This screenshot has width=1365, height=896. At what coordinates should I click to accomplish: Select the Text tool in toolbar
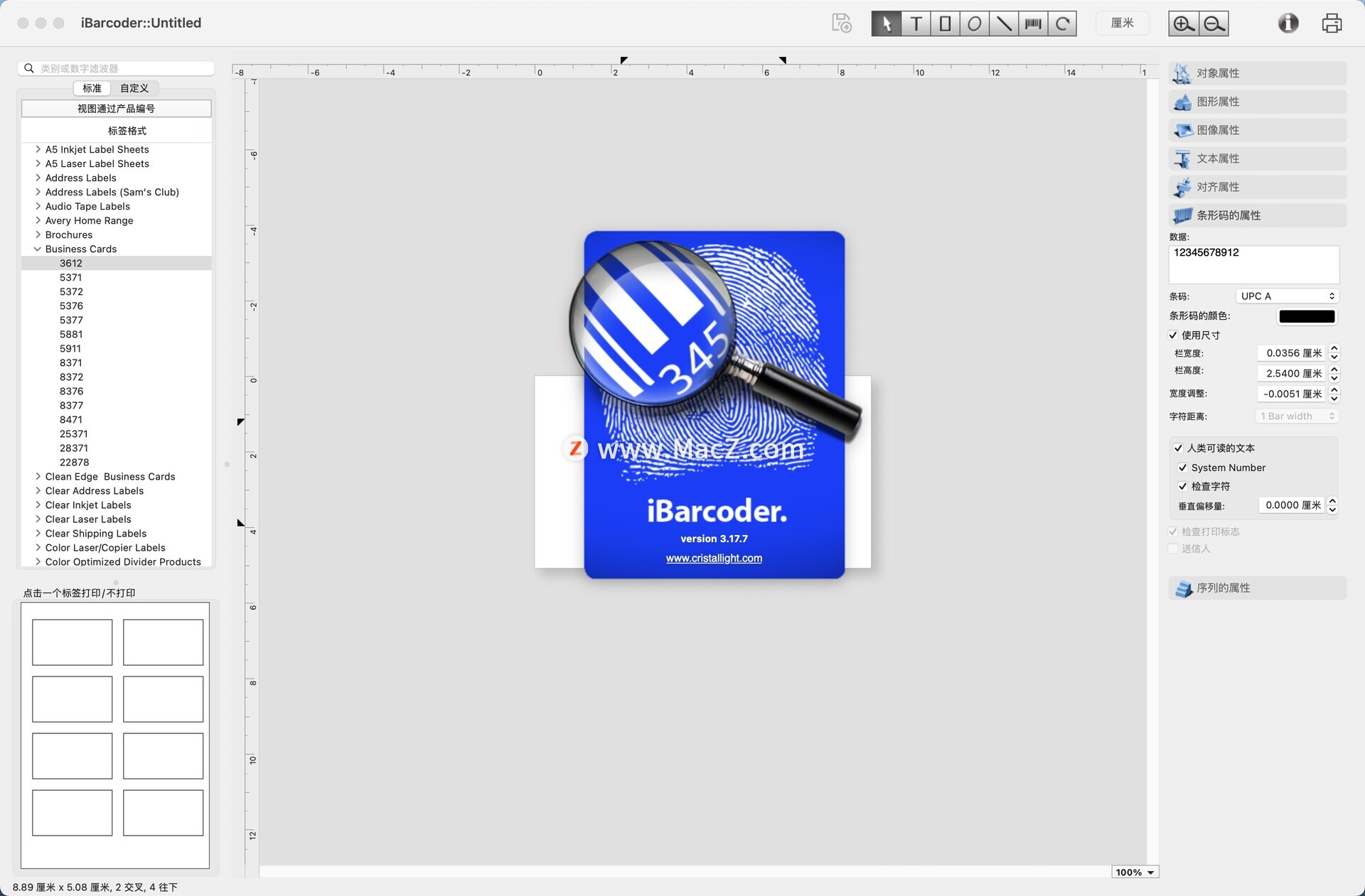pos(916,23)
